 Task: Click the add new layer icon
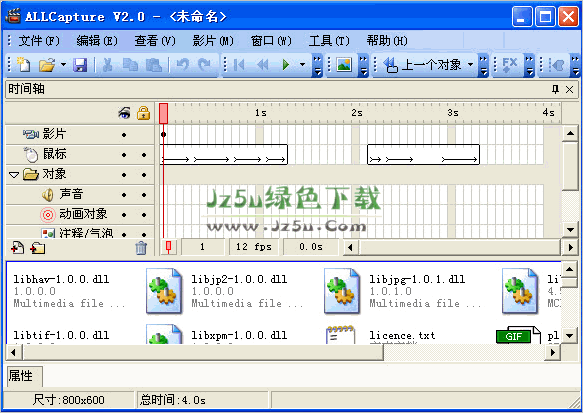tap(17, 248)
